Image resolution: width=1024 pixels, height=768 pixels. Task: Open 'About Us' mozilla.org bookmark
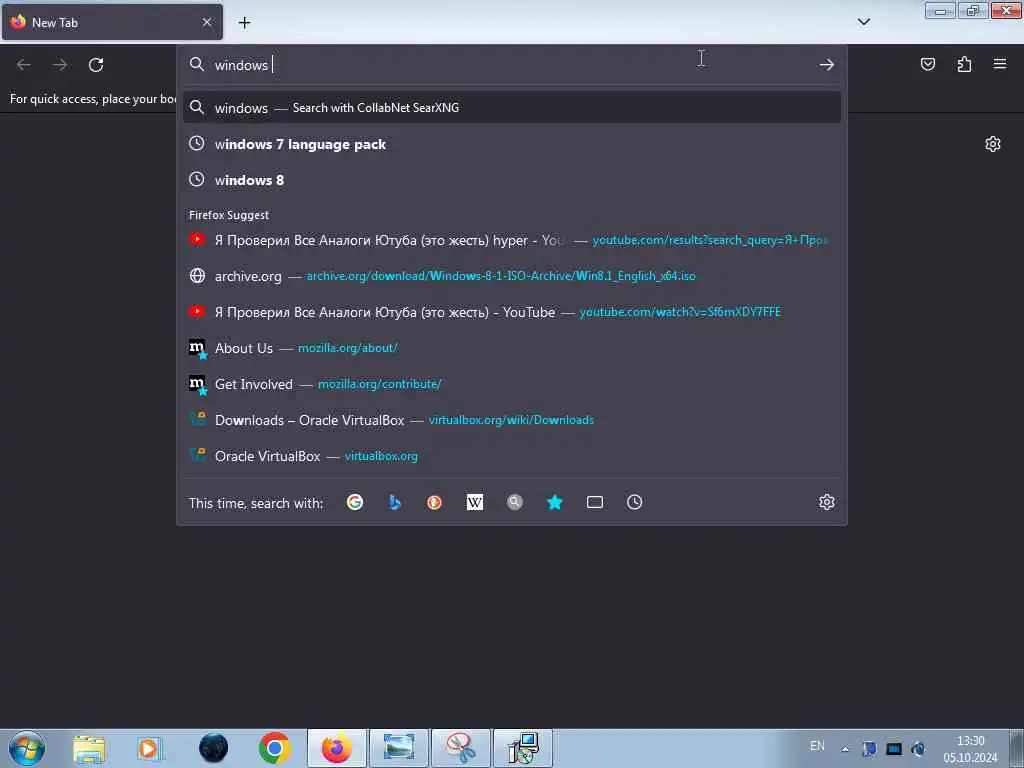[512, 348]
